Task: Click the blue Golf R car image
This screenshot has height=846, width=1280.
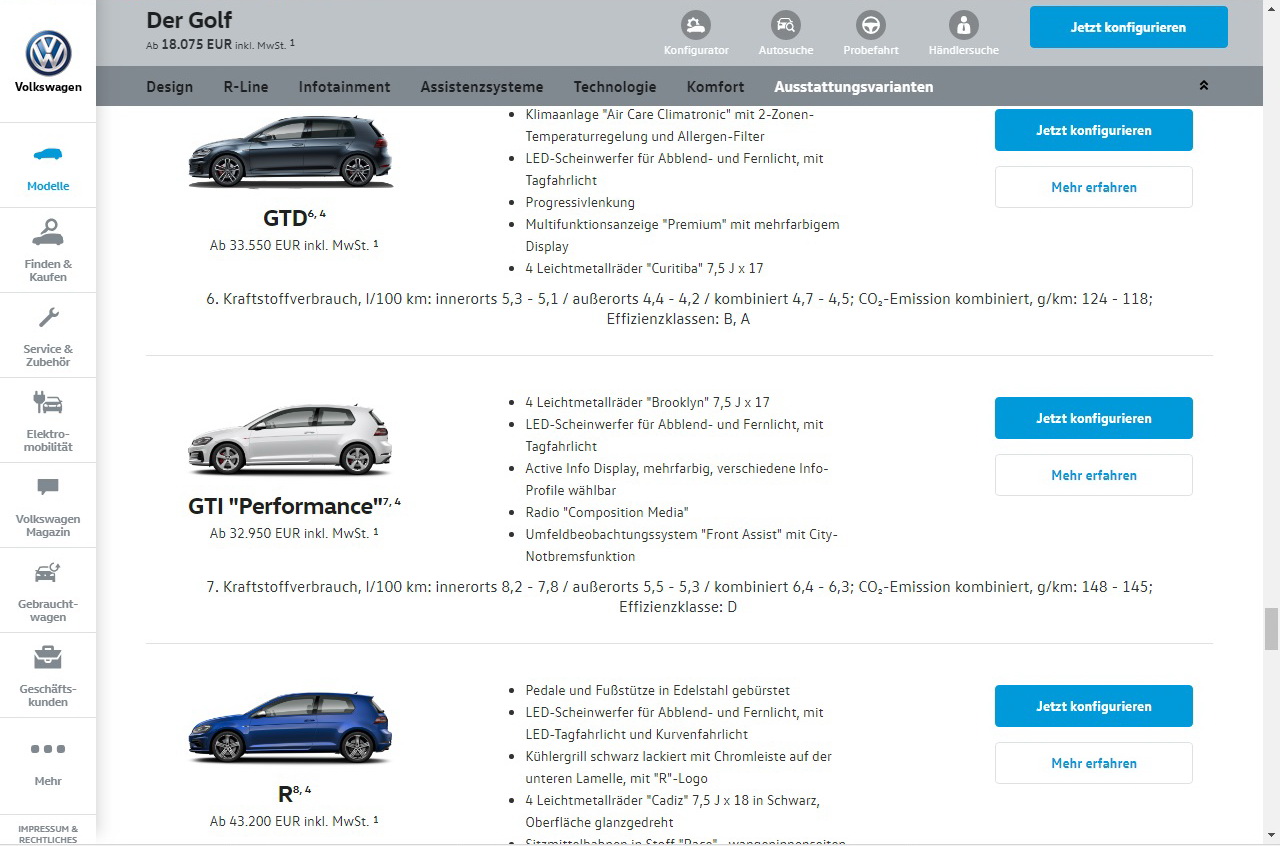Action: coord(291,727)
